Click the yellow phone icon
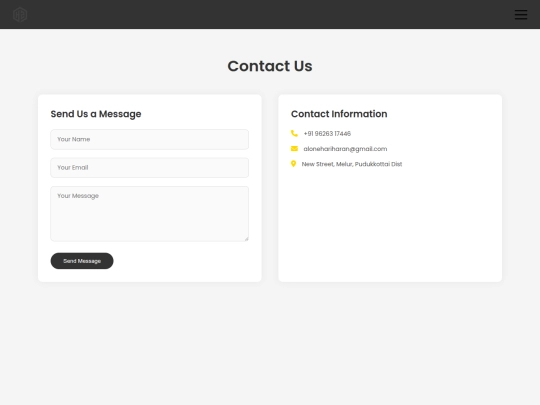The height and width of the screenshot is (405, 540). coord(294,133)
